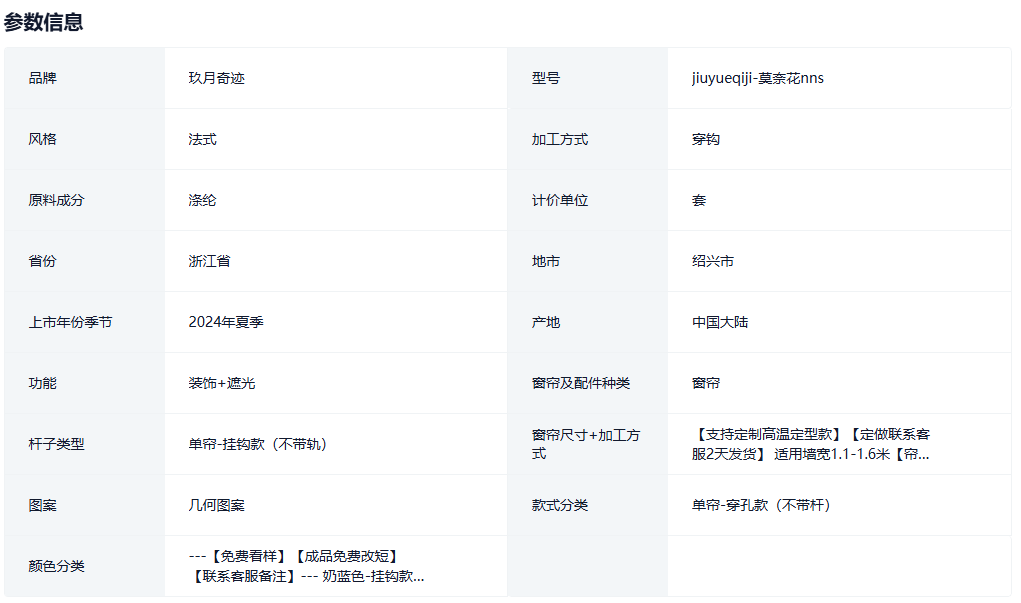Click the 参数信息 section heading

click(43, 22)
